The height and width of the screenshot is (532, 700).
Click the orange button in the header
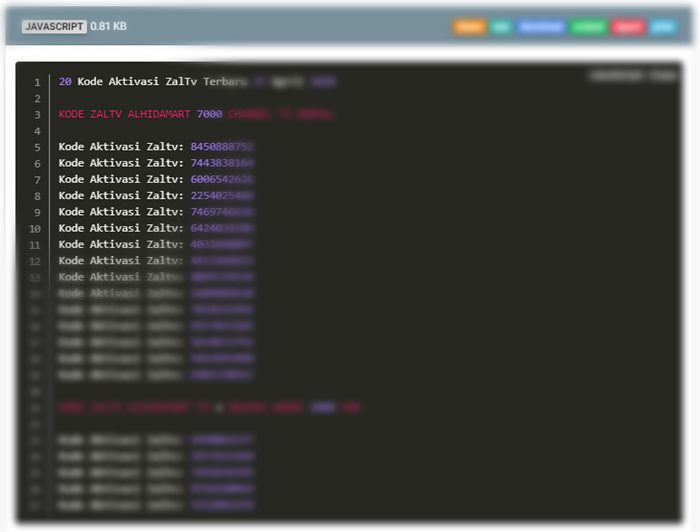coord(469,27)
